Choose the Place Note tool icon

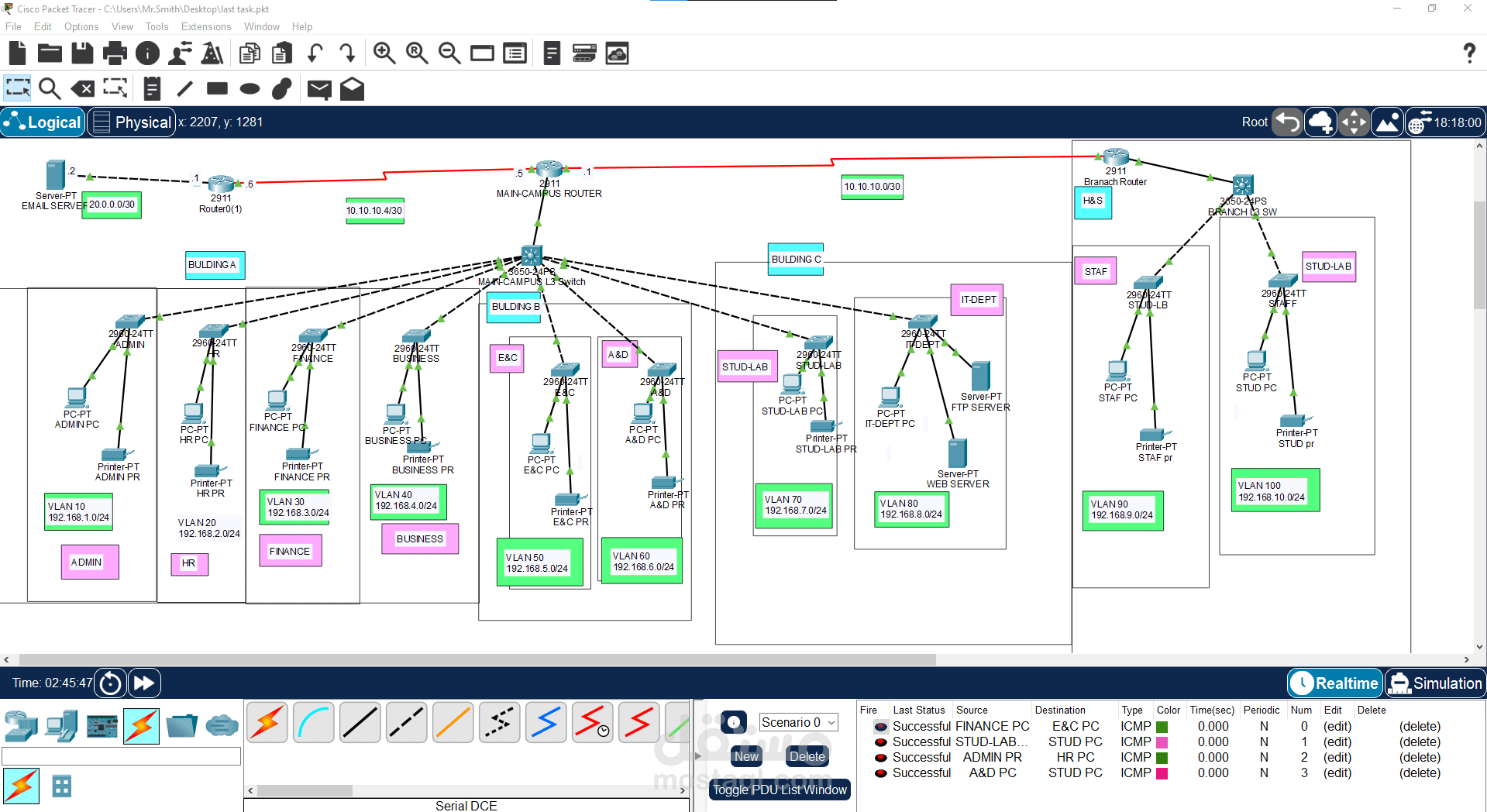click(x=152, y=89)
